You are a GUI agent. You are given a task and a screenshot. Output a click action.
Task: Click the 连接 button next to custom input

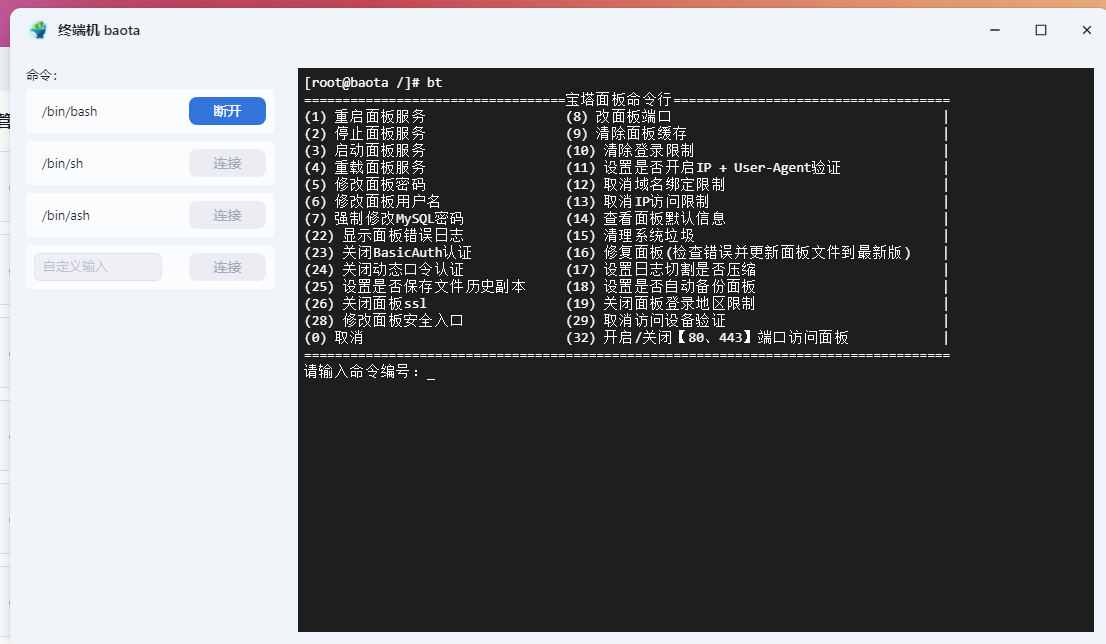click(x=227, y=267)
